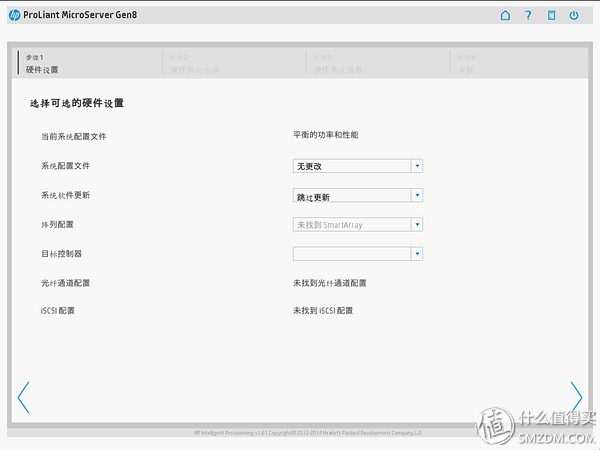Select the 步骤3 操作系统信息 step tab
This screenshot has height=450, width=600.
[x=377, y=64]
